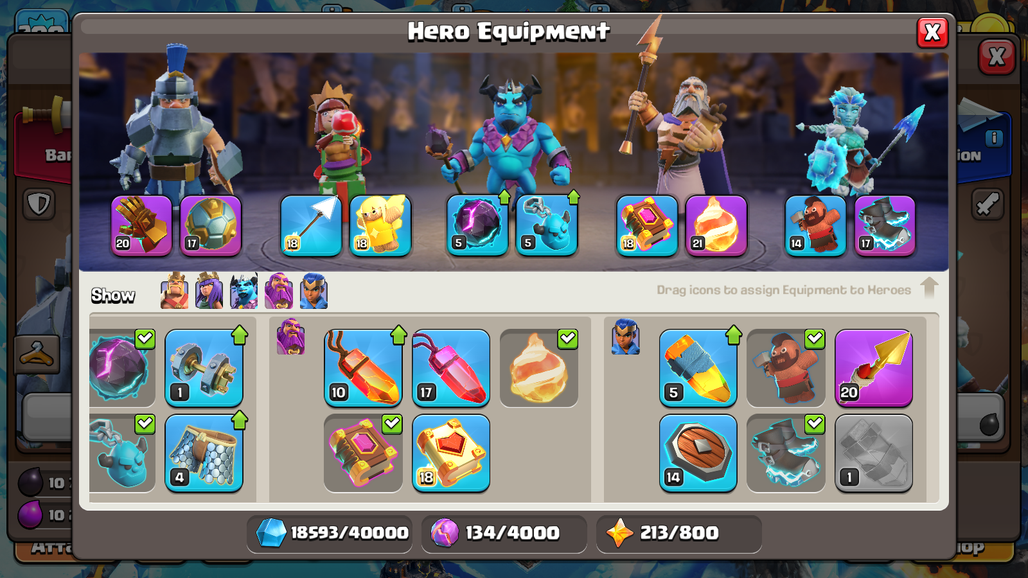Pick the level 14 Royal Gem shield
The width and height of the screenshot is (1028, 578).
coord(698,453)
